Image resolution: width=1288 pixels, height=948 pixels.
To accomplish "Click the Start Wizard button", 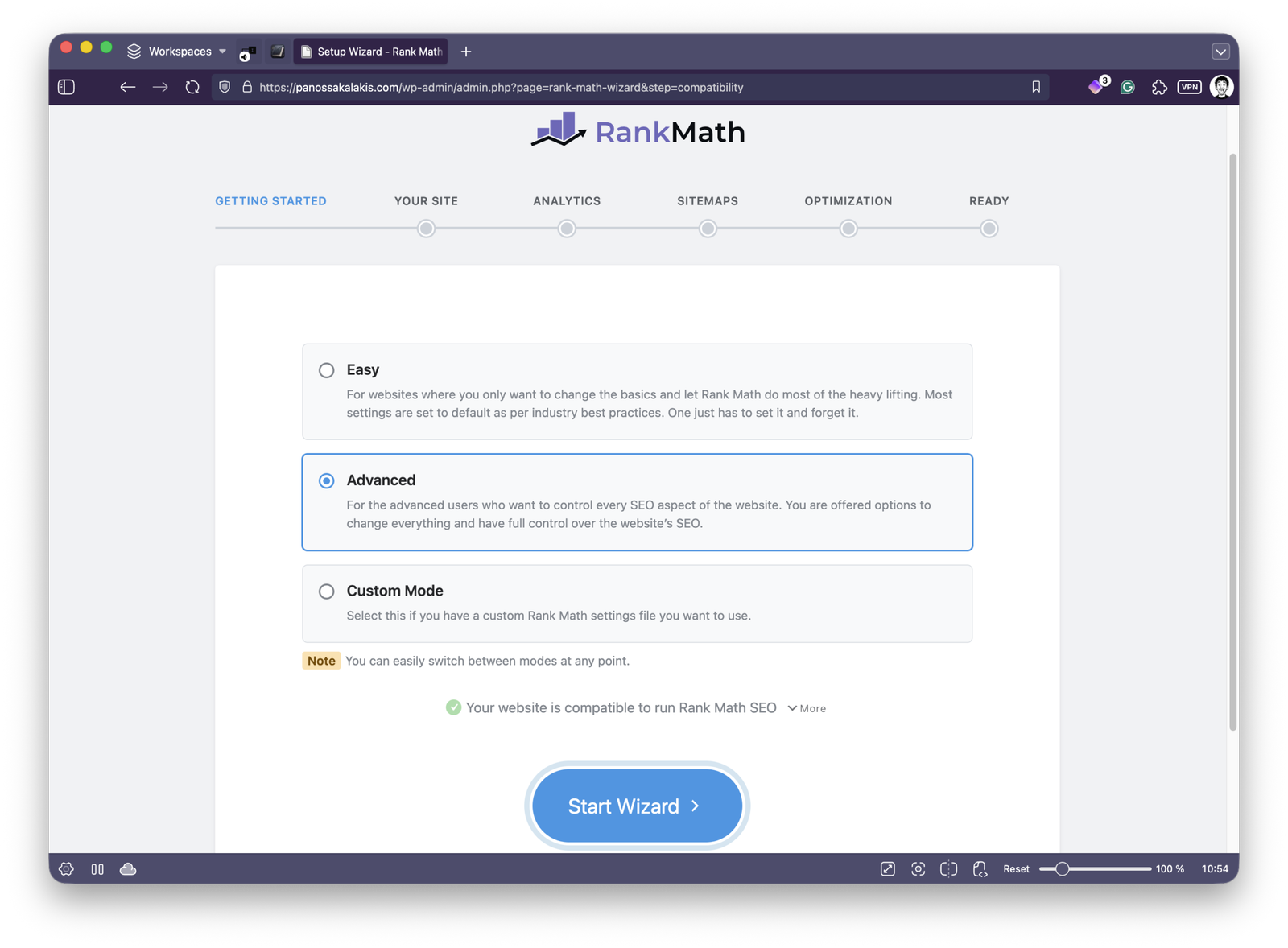I will [x=637, y=806].
